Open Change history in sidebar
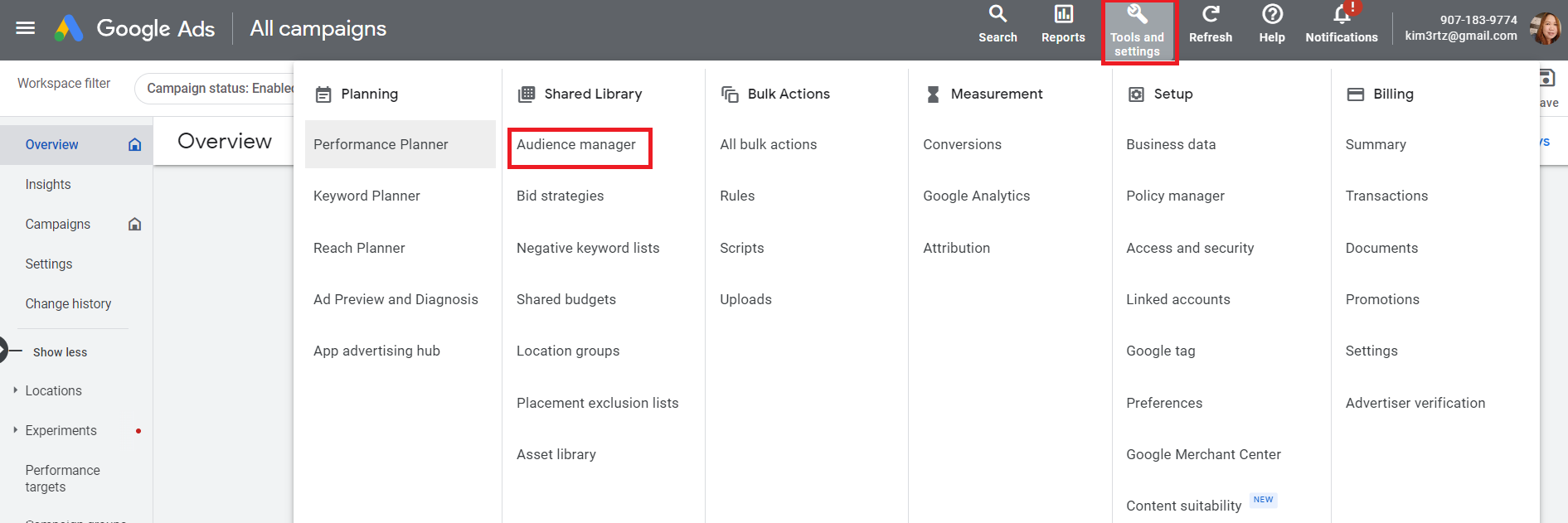The width and height of the screenshot is (1568, 523). [68, 304]
